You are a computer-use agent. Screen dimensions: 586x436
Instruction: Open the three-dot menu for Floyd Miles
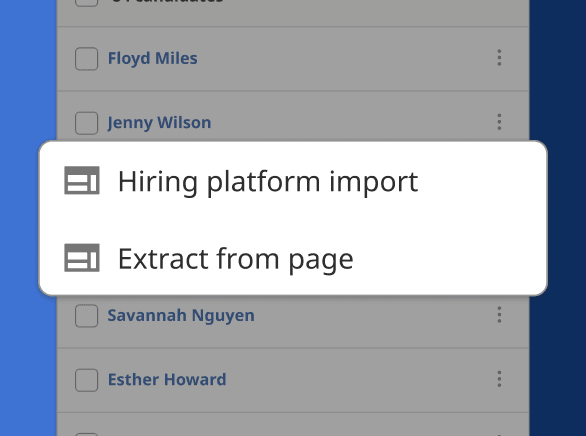(499, 58)
